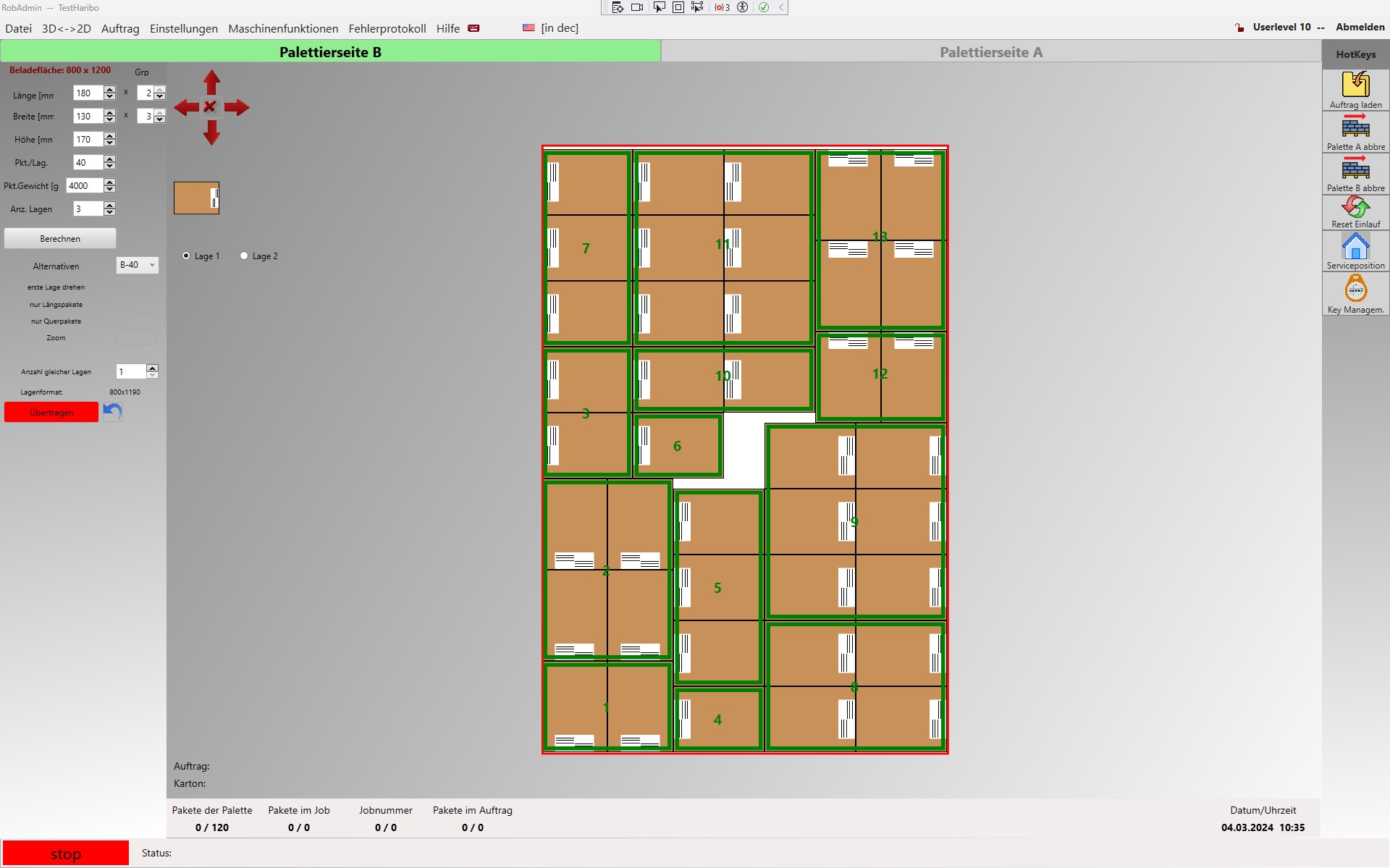Decrease Anz. Lagen value with down stepper
1390x868 pixels.
tap(109, 212)
